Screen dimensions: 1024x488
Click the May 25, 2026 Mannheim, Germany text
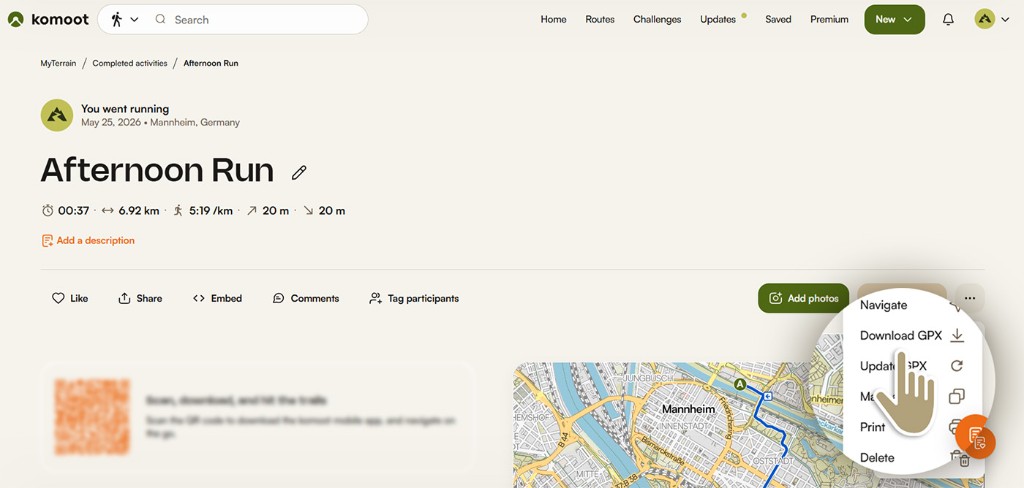pos(161,122)
